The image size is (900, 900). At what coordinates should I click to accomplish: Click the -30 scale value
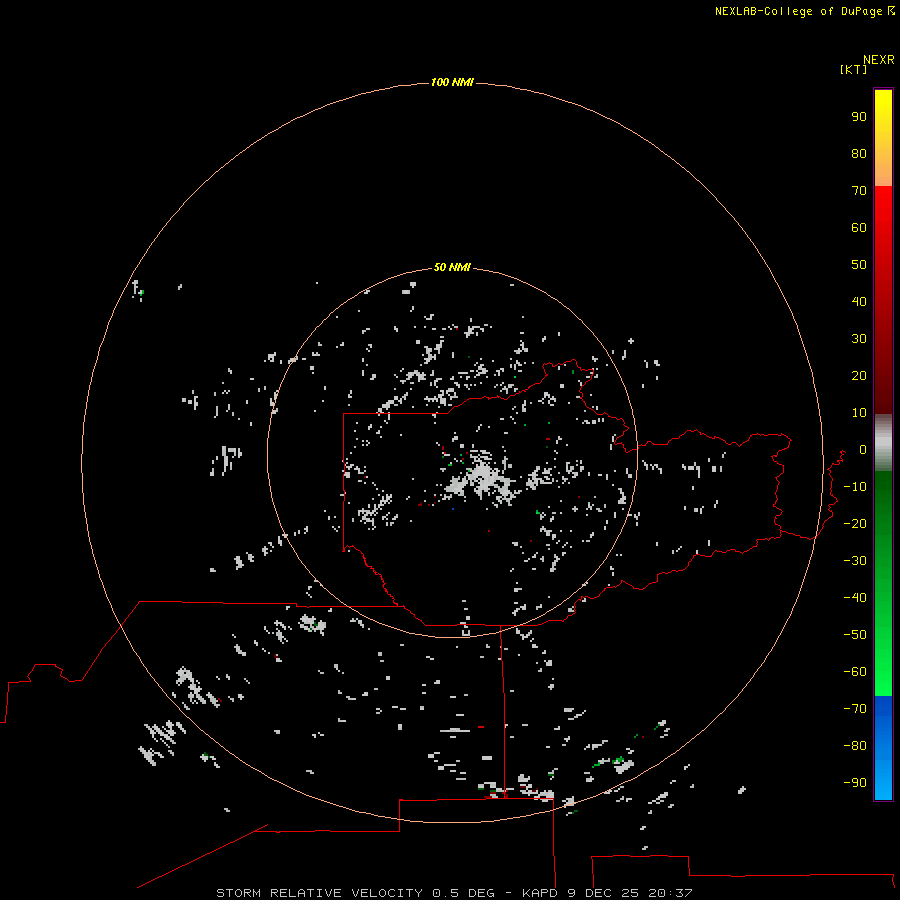(x=855, y=561)
